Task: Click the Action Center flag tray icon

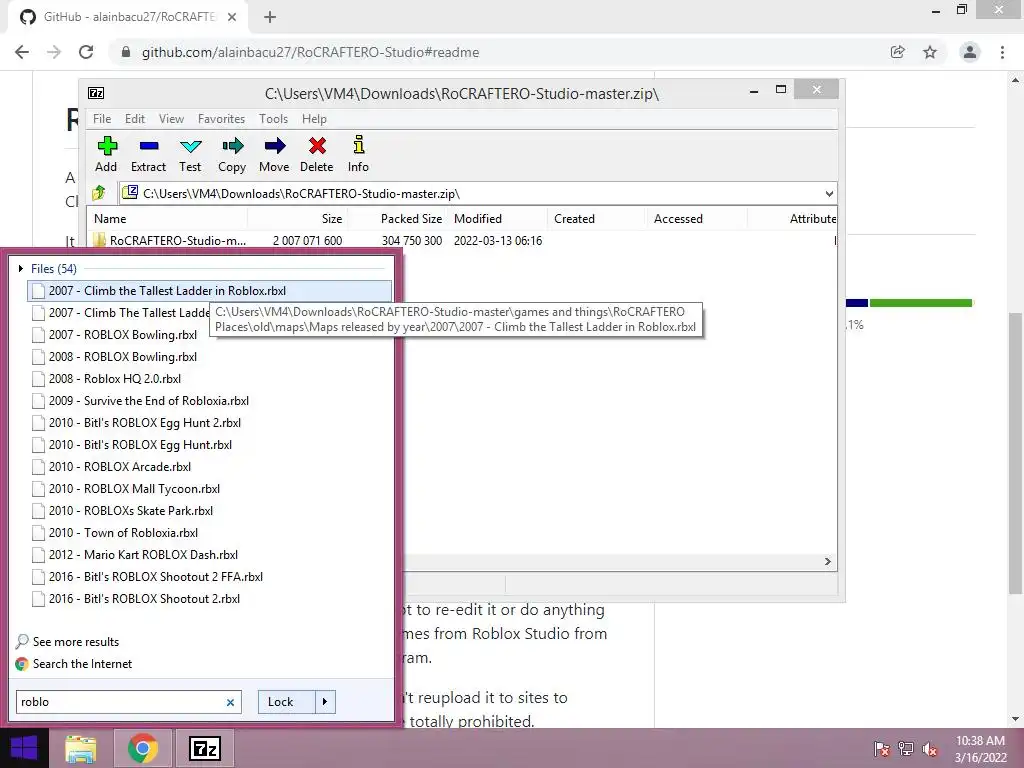Action: point(882,749)
